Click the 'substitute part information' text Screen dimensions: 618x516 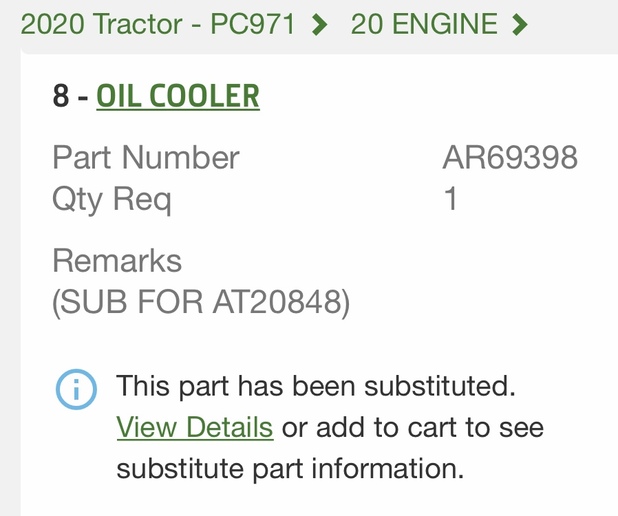(x=290, y=469)
